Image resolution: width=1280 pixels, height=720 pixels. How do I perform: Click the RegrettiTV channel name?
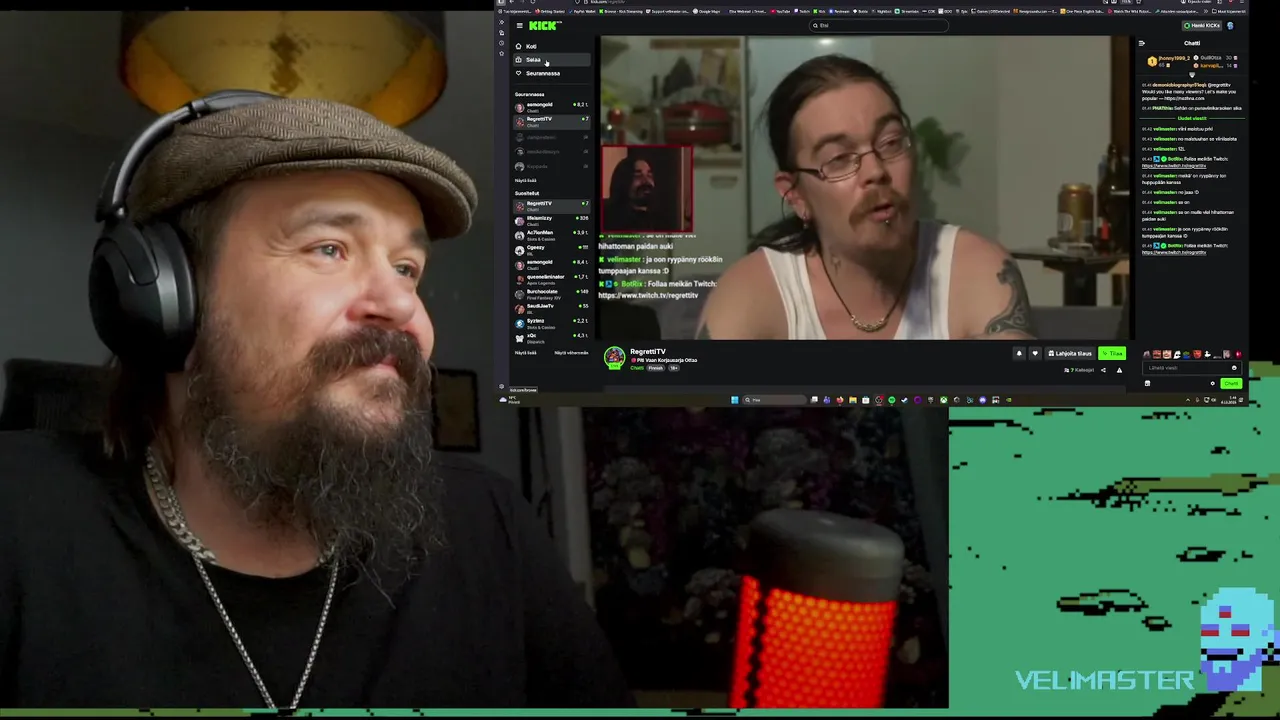[x=647, y=352]
